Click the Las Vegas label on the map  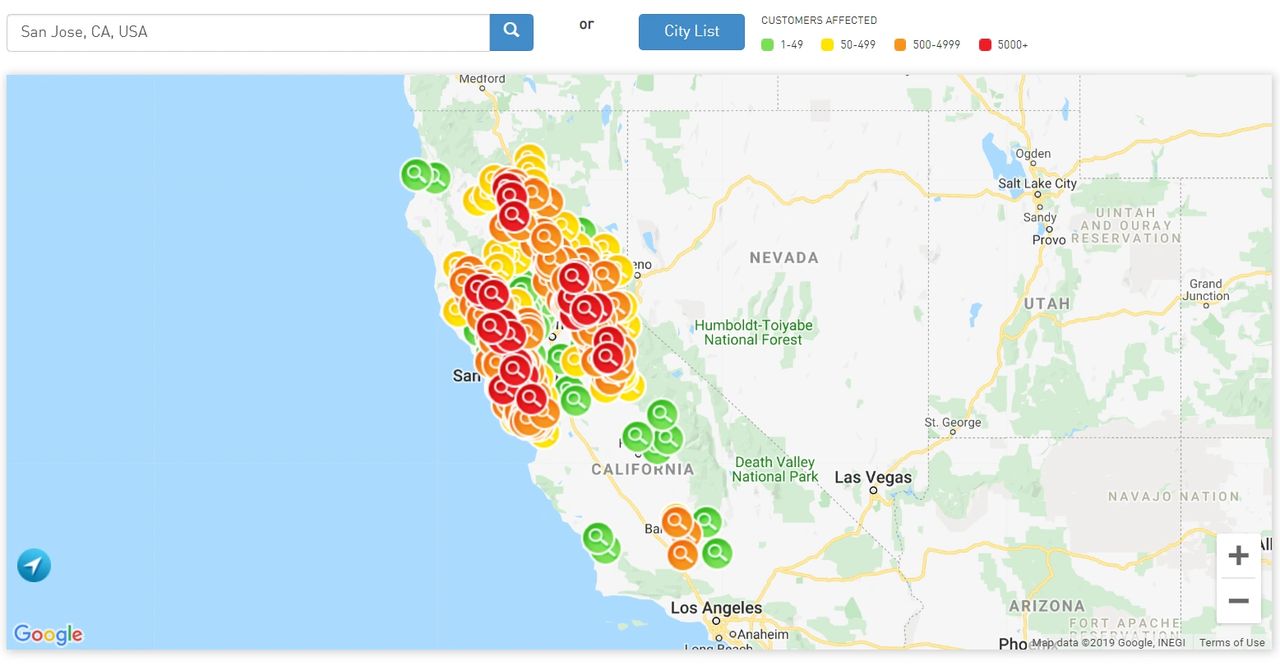(873, 477)
